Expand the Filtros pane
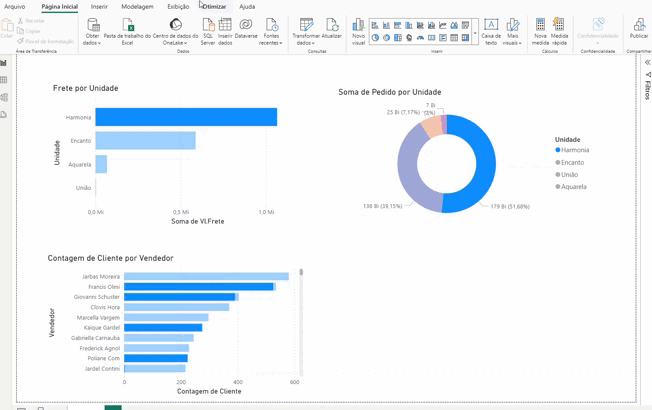 tap(647, 62)
